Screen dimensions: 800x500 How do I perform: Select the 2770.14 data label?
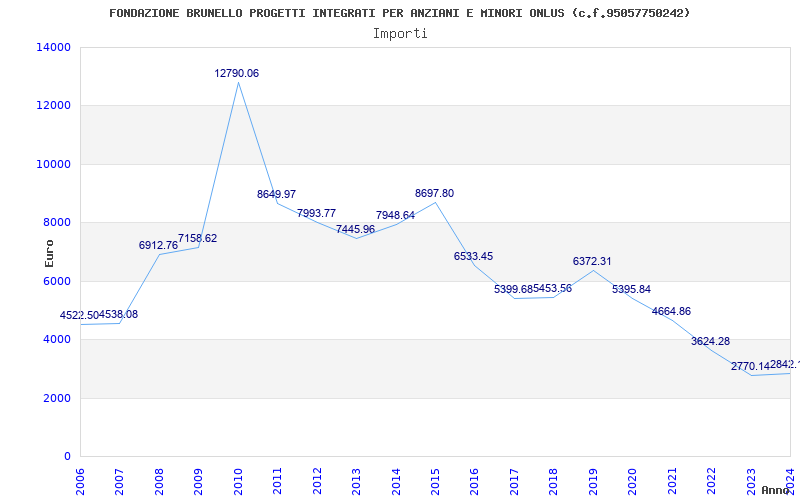750,366
